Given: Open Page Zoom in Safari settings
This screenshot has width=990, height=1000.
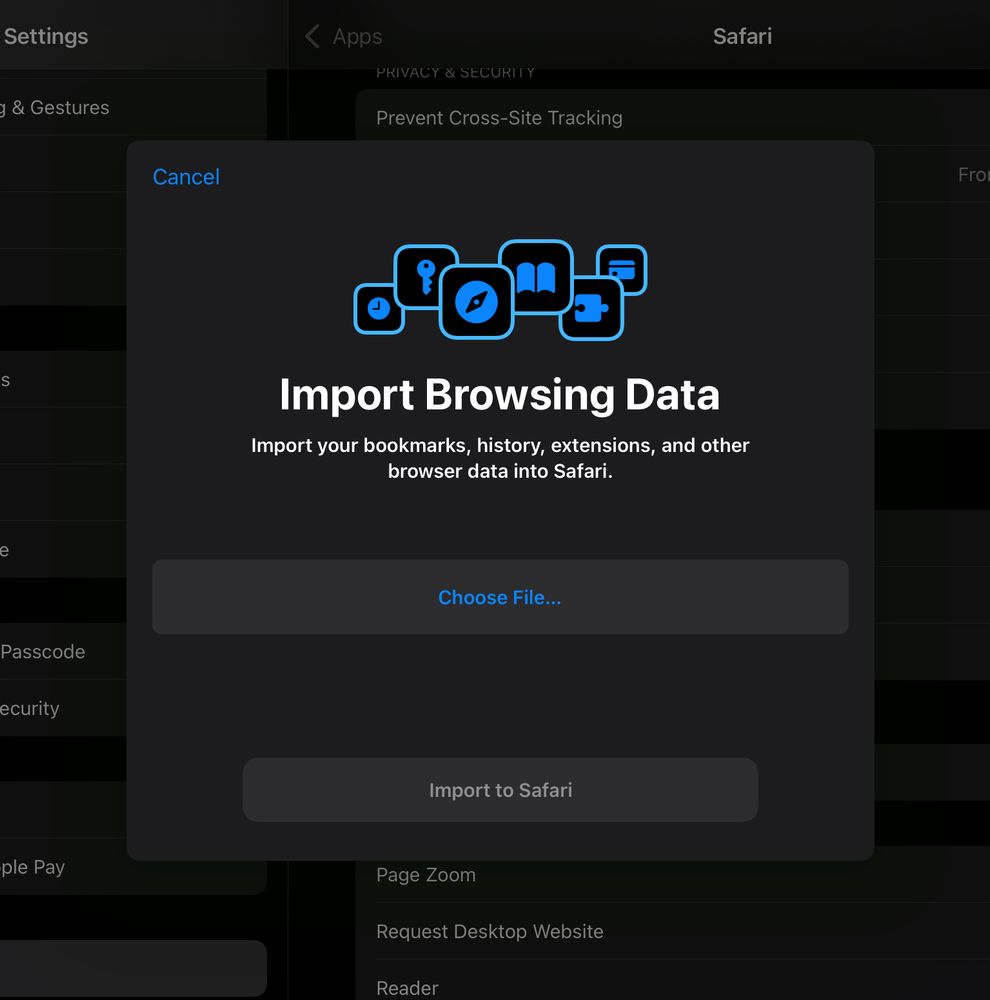Looking at the screenshot, I should coord(672,874).
